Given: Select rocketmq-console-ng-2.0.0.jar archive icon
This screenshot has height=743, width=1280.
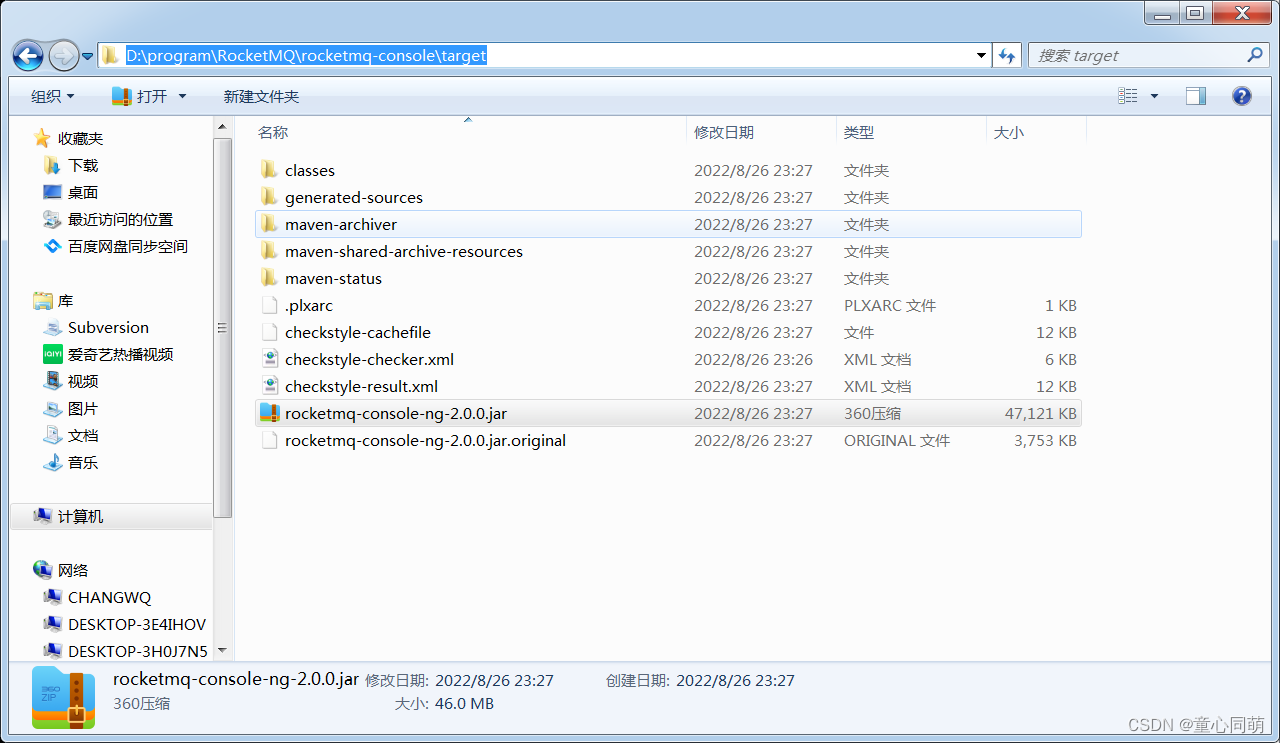Looking at the screenshot, I should [268, 413].
